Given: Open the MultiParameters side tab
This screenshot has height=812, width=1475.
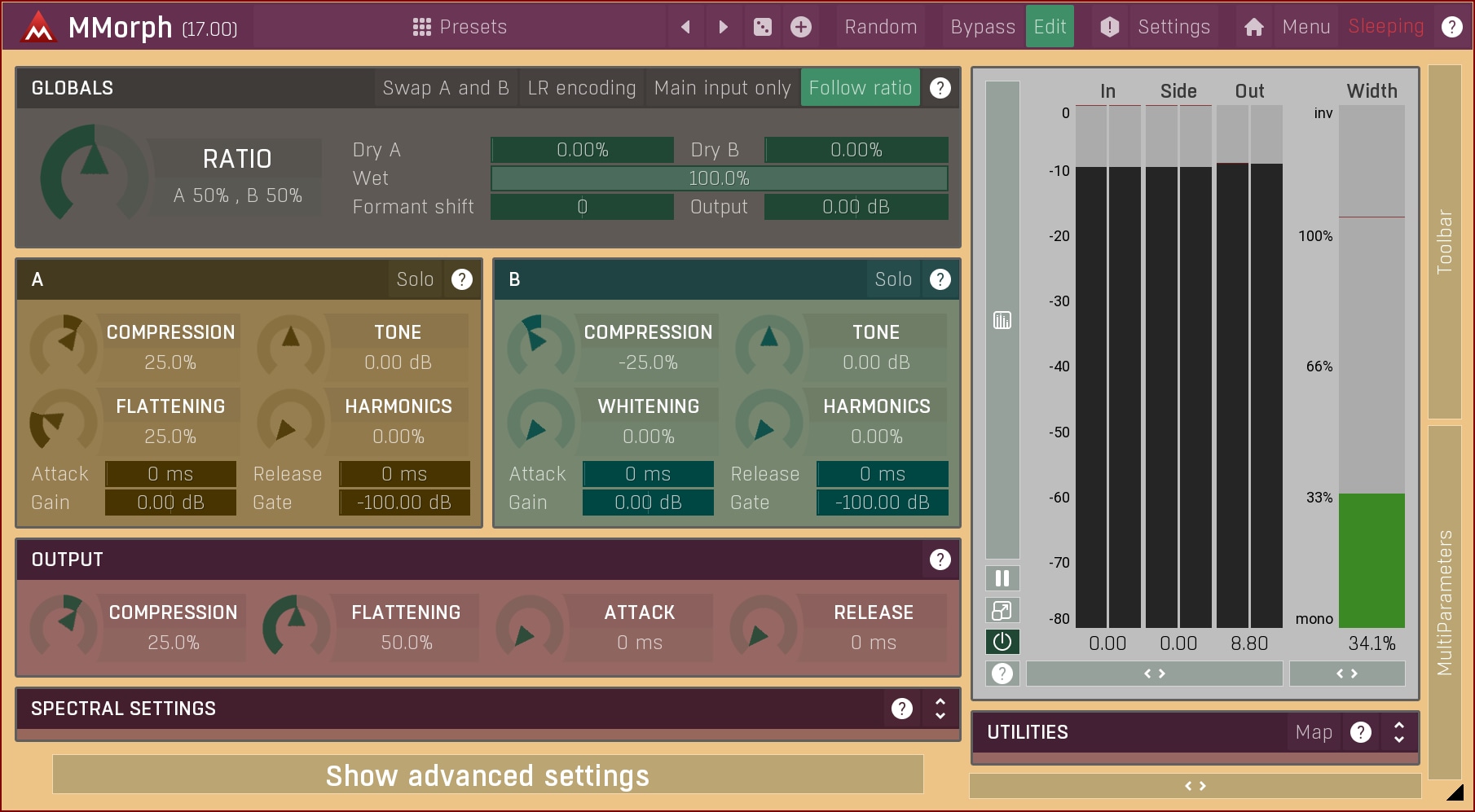Looking at the screenshot, I should click(x=1444, y=603).
